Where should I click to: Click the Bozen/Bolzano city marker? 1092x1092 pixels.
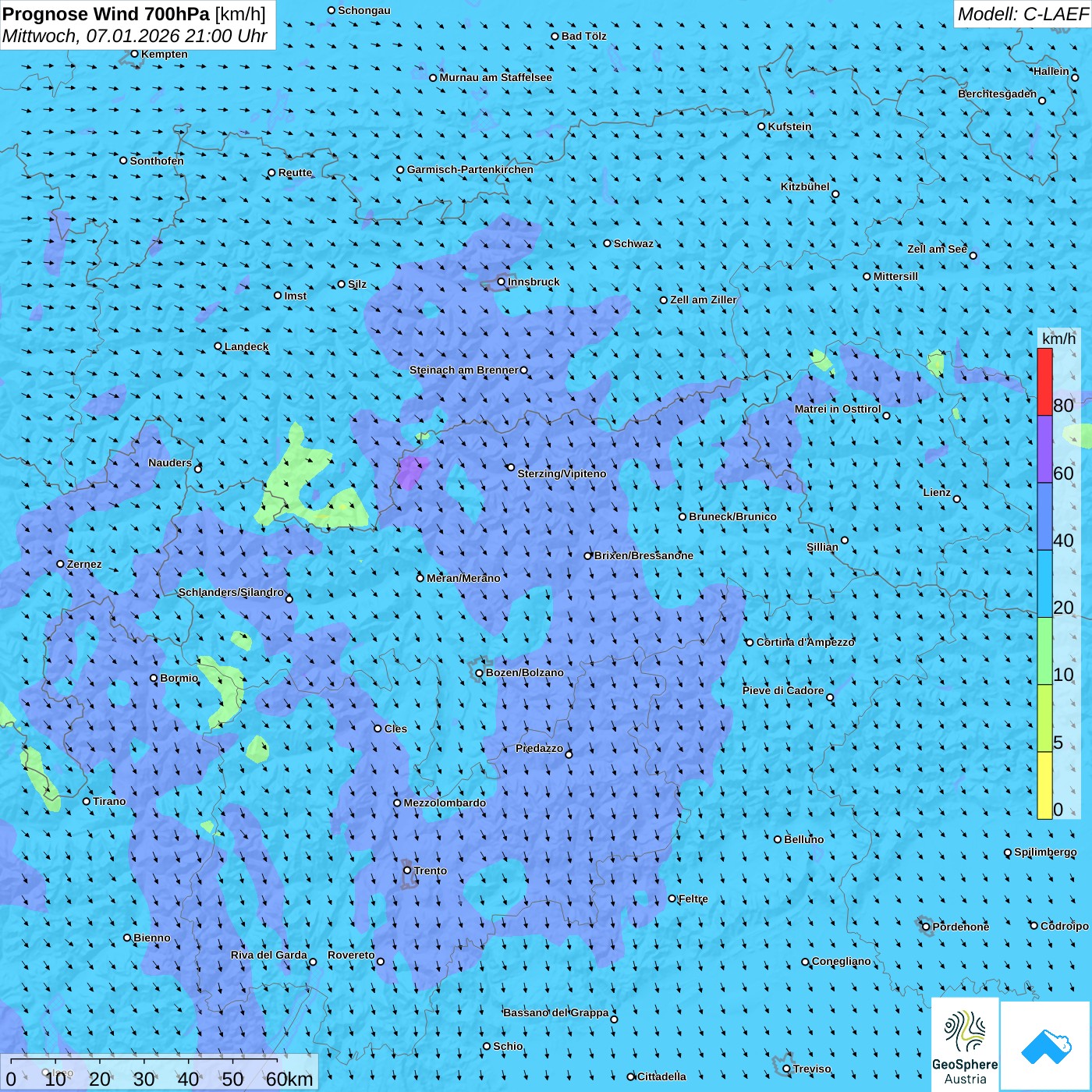pos(480,672)
